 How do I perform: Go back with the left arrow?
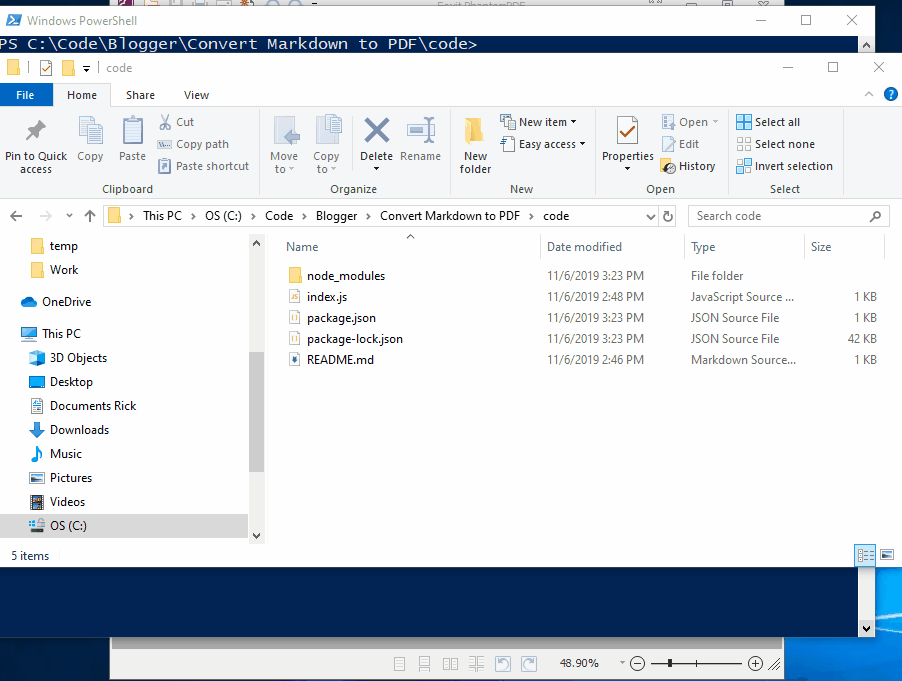(16, 216)
